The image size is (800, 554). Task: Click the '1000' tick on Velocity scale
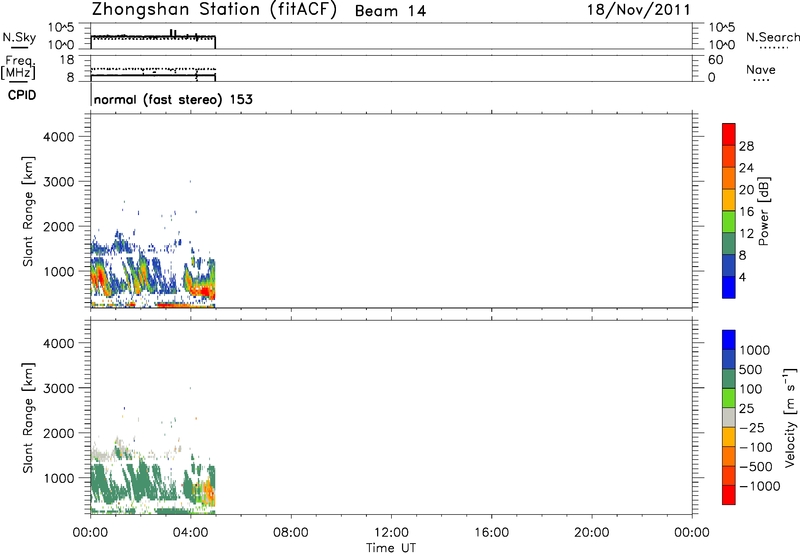pyautogui.click(x=755, y=350)
